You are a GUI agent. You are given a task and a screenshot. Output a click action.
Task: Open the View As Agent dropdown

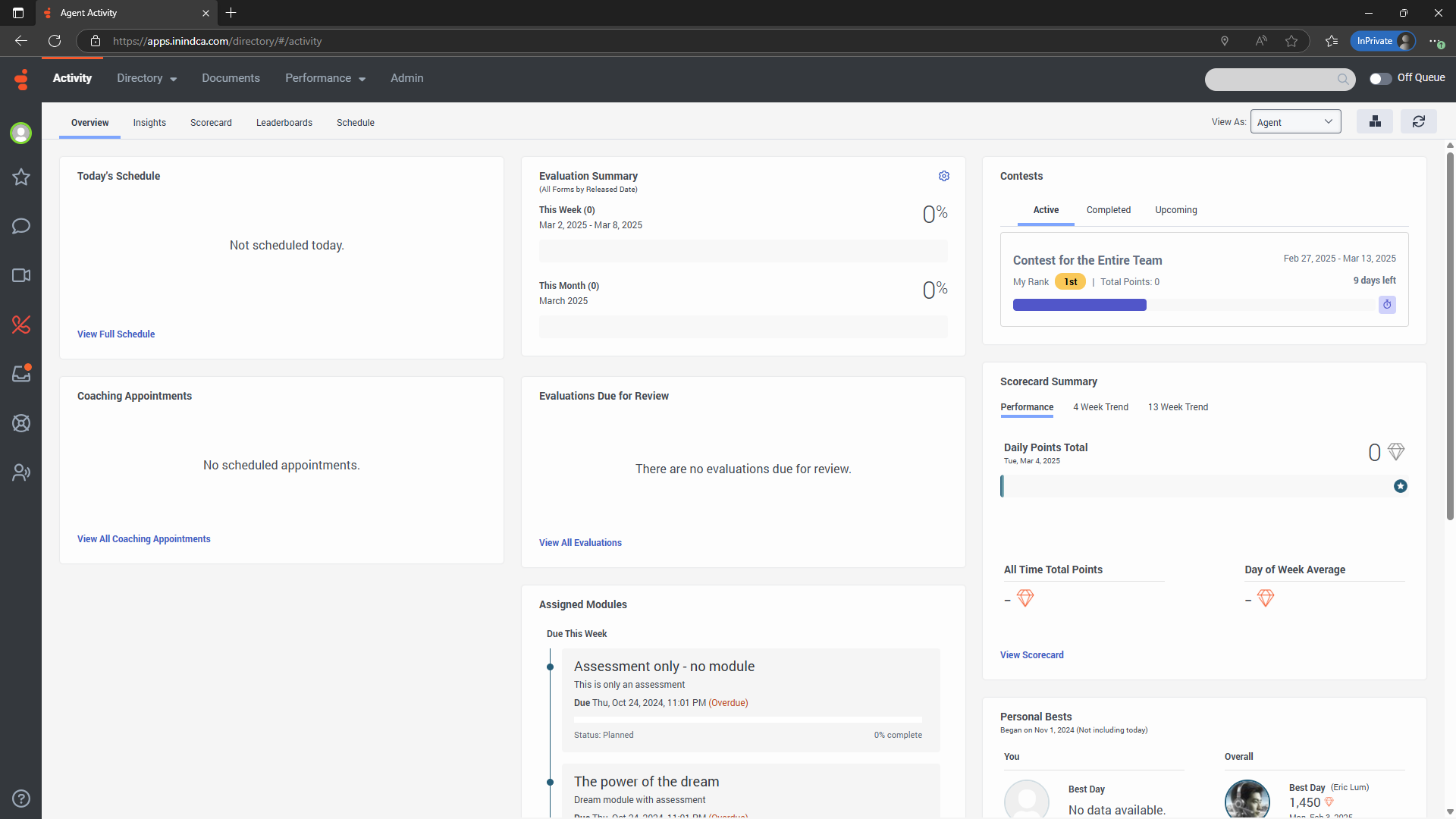click(1294, 122)
